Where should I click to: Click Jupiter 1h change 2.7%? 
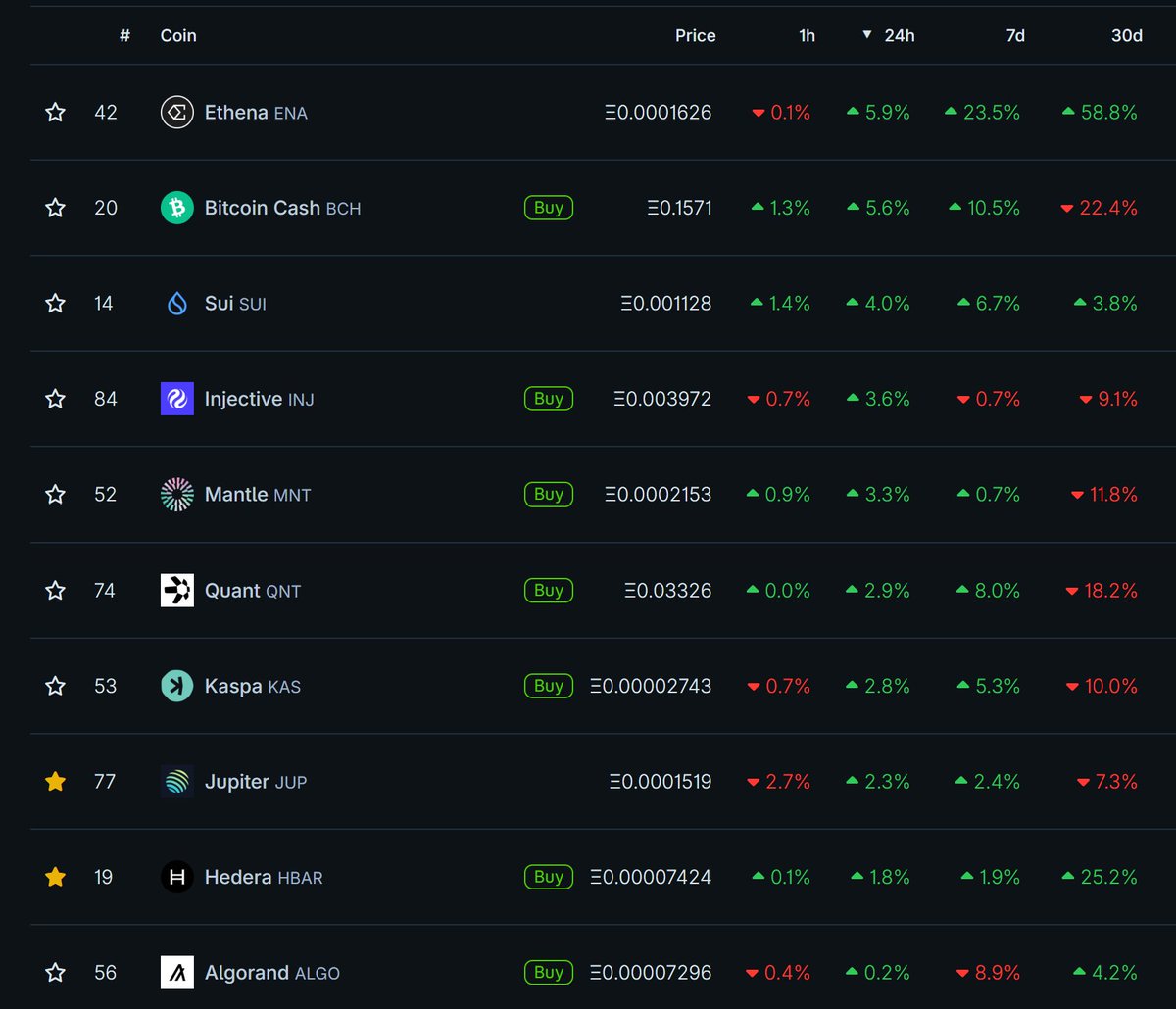point(779,782)
